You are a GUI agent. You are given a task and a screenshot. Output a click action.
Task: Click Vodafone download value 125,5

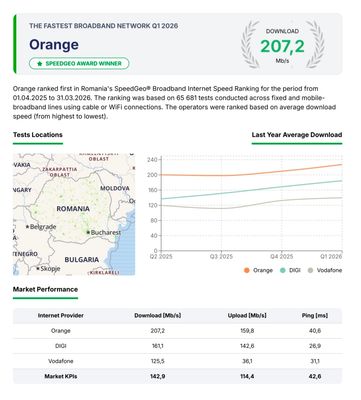tap(158, 361)
